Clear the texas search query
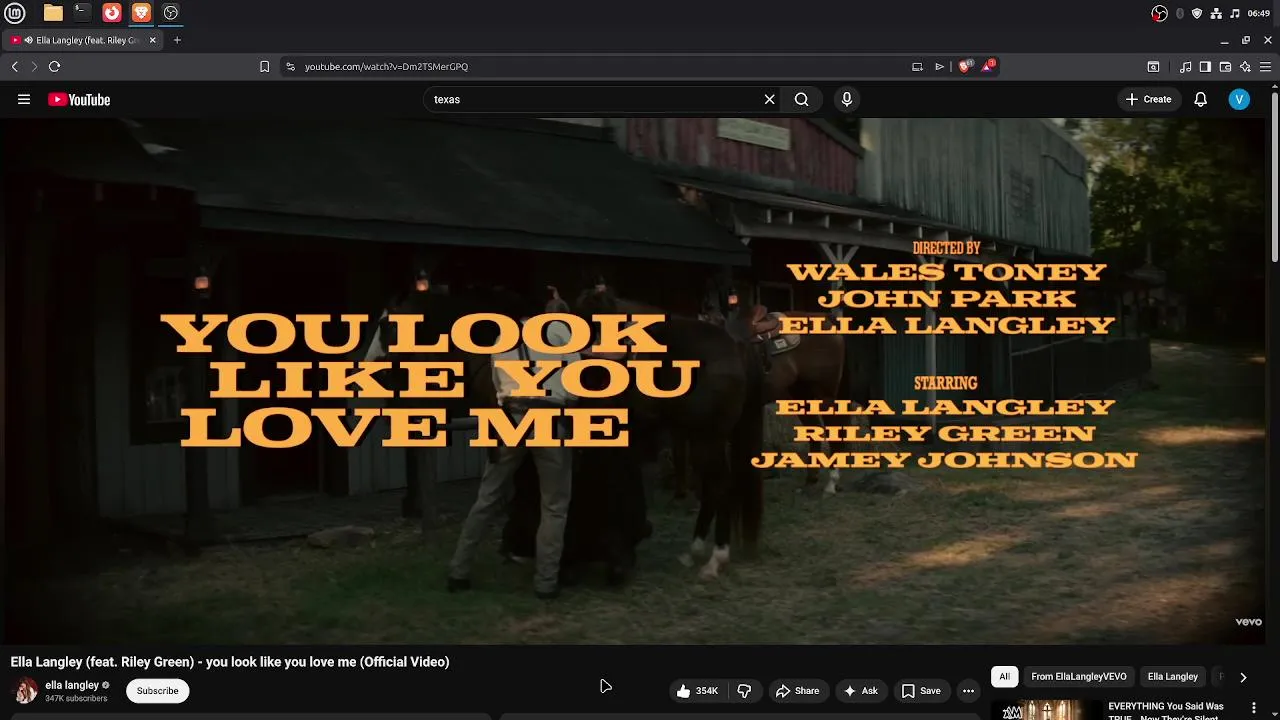The height and width of the screenshot is (720, 1280). tap(769, 99)
